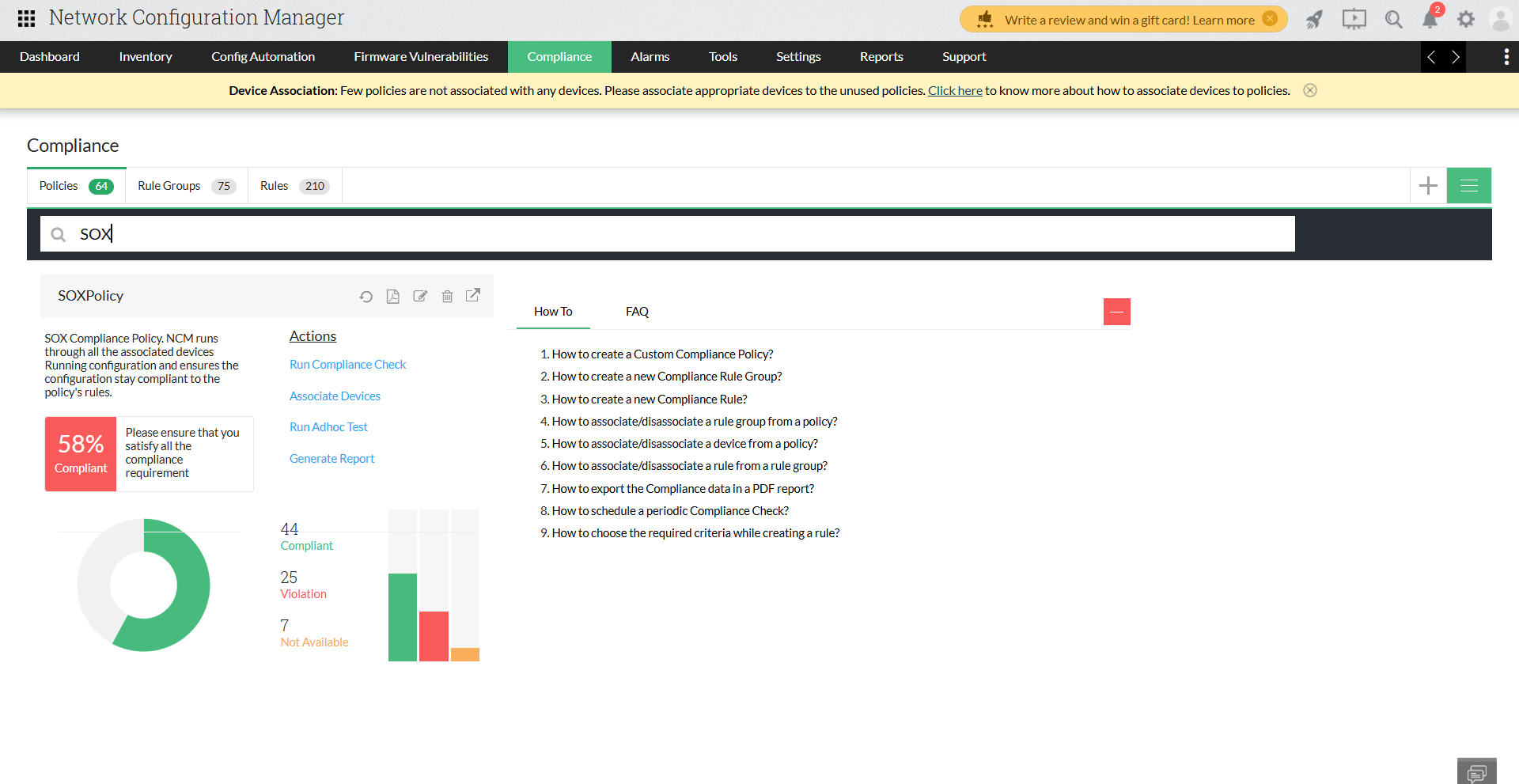The image size is (1519, 784).
Task: Click the orange Not Available bar
Action: coord(465,654)
